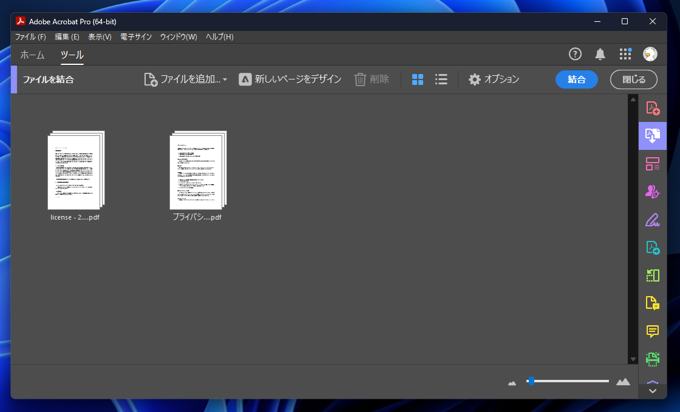Viewport: 680px width, 412px height.
Task: Switch to the ホーム tab
Action: (32, 55)
